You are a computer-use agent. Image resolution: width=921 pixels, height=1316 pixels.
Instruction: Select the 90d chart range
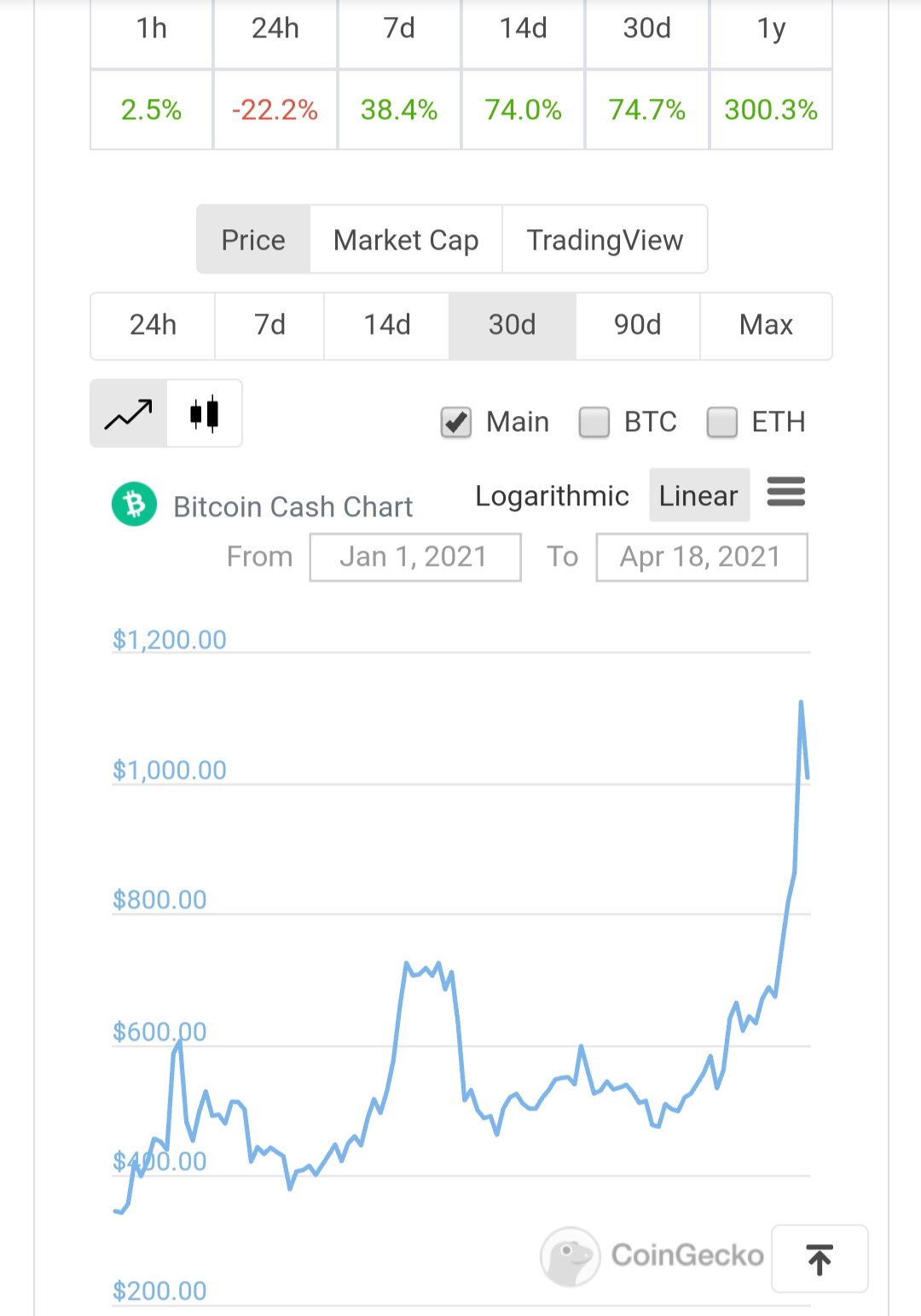pos(638,326)
